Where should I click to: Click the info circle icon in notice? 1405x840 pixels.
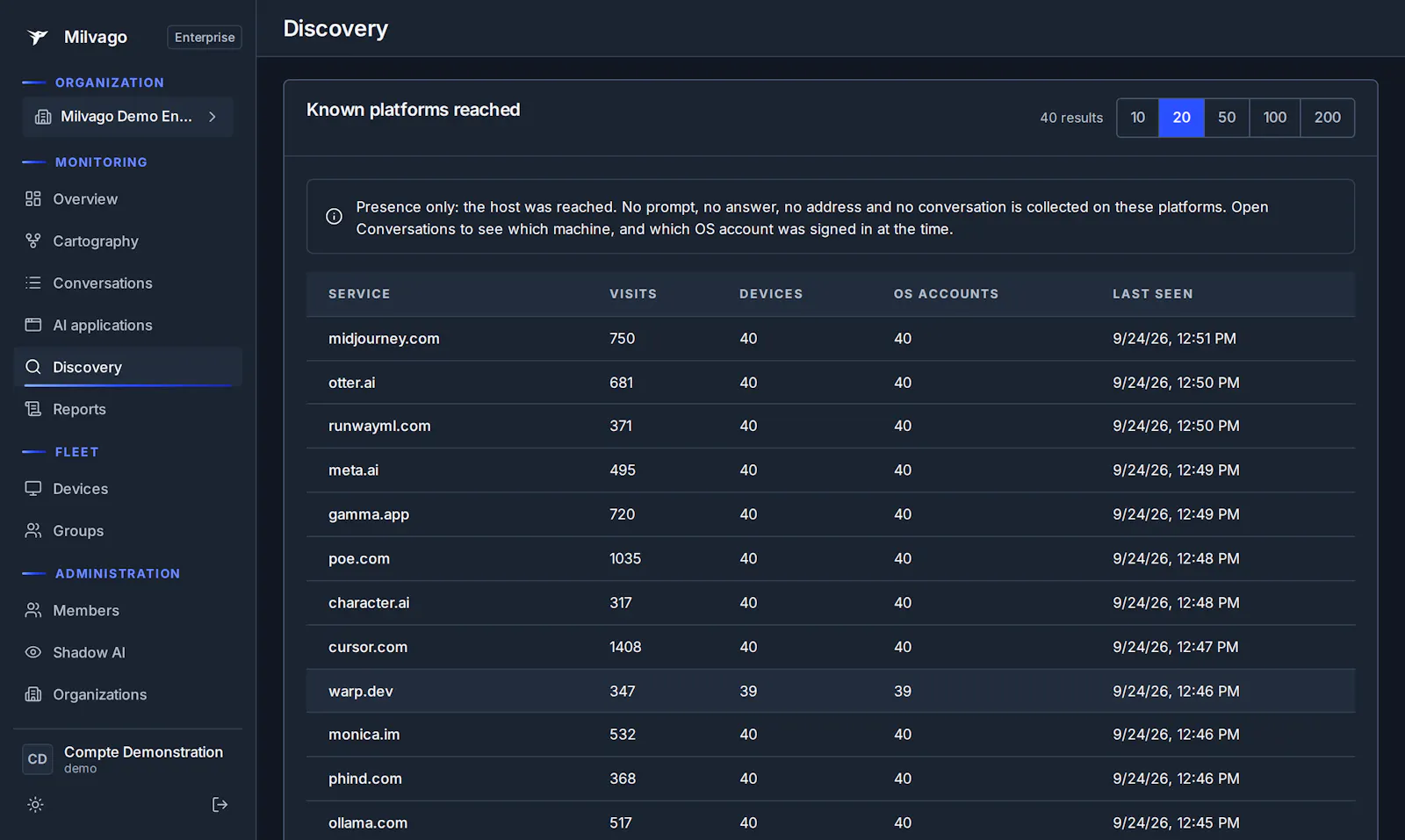tap(334, 217)
